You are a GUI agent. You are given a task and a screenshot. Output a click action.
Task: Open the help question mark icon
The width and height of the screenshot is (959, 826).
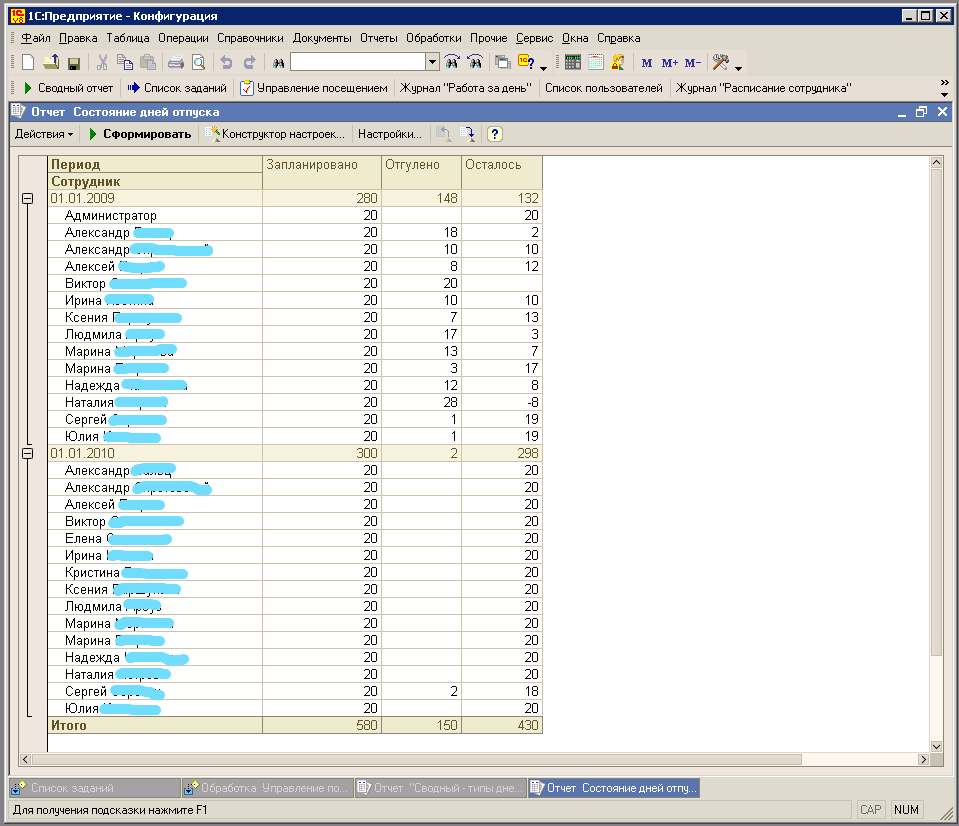coord(494,134)
